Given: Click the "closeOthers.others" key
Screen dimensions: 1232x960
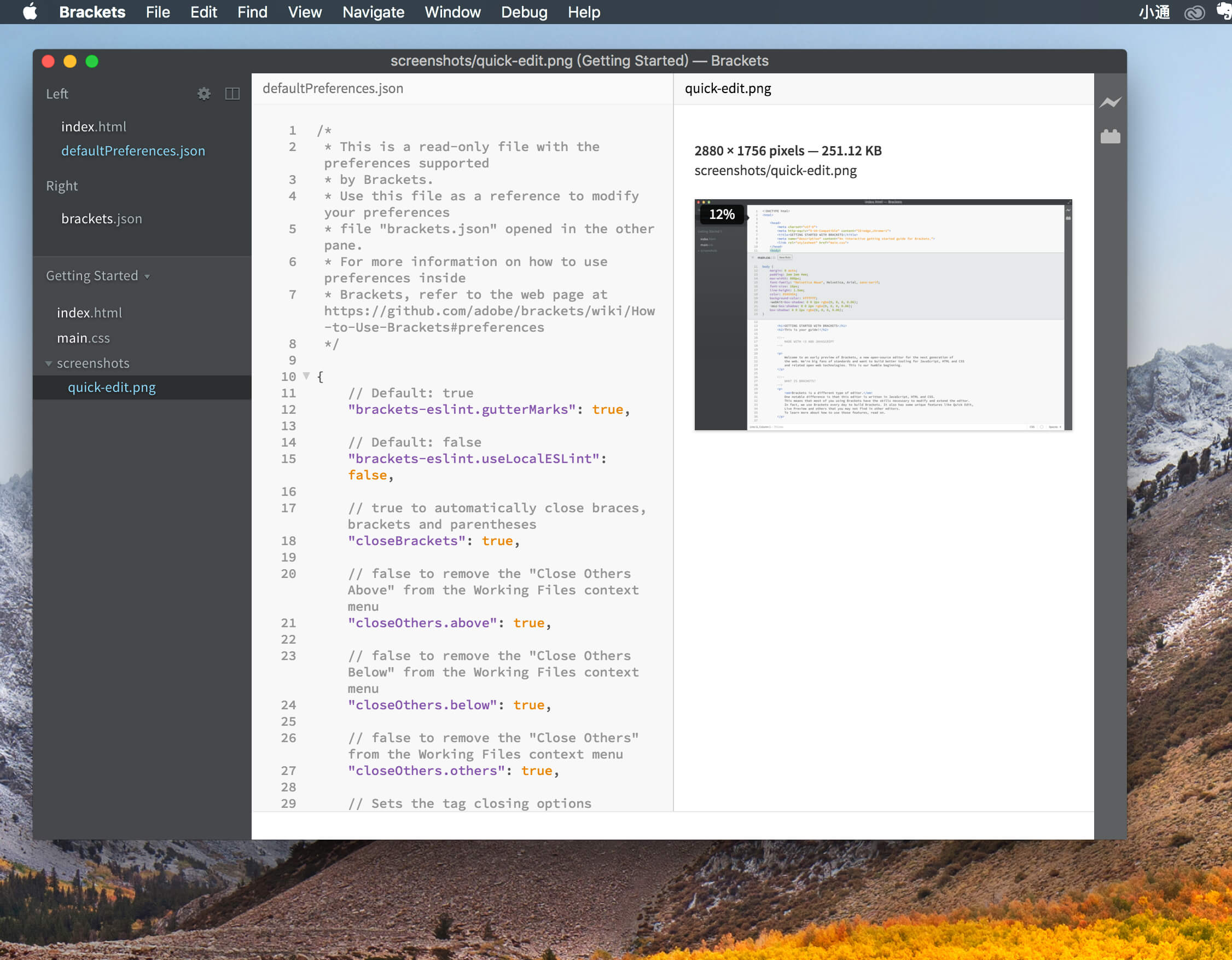Looking at the screenshot, I should pos(427,771).
